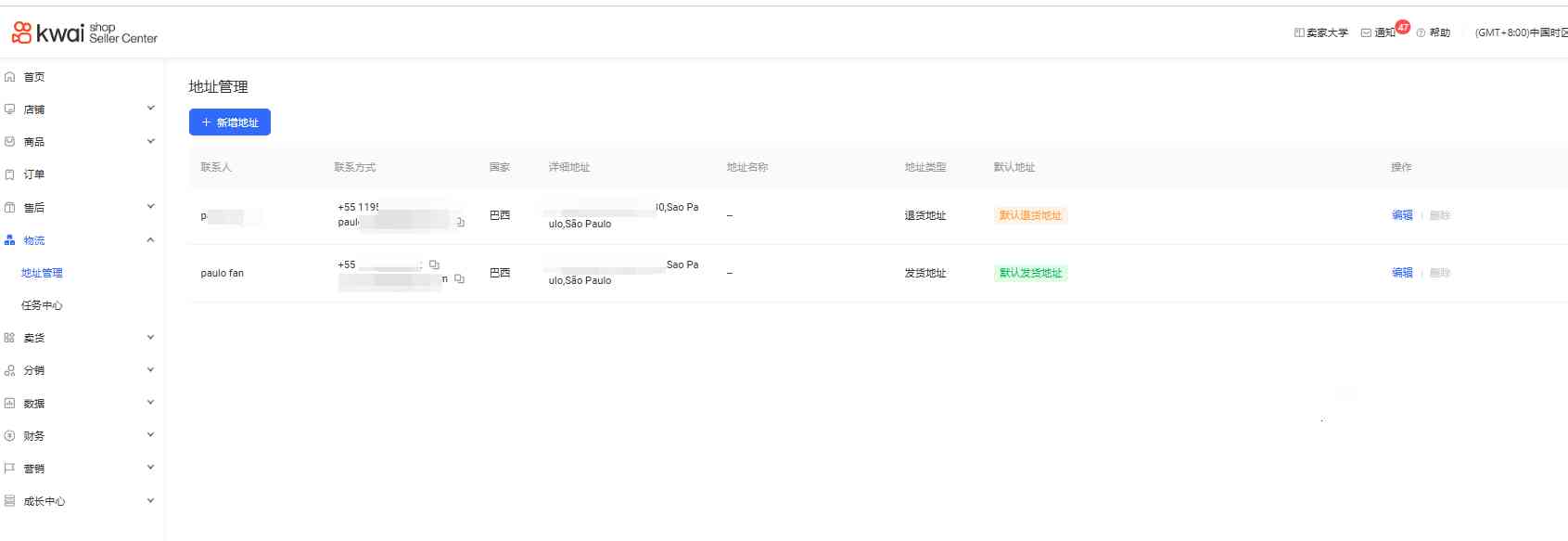Collapse the 物流 menu chevron
This screenshot has height=541, width=1568.
click(x=150, y=240)
